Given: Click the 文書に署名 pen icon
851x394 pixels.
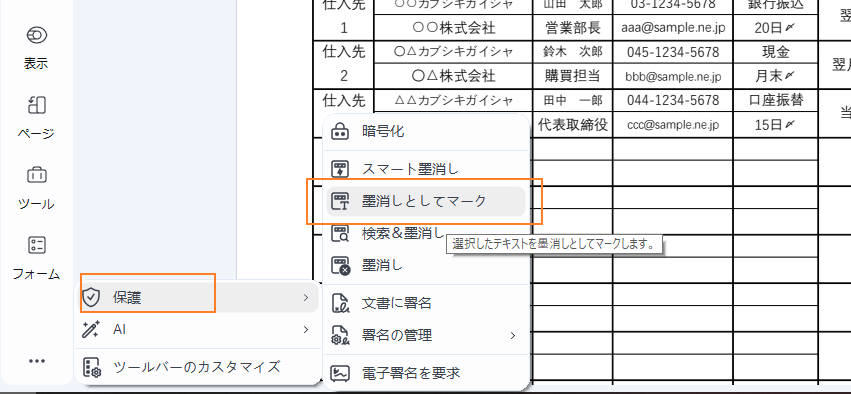Looking at the screenshot, I should tap(340, 303).
